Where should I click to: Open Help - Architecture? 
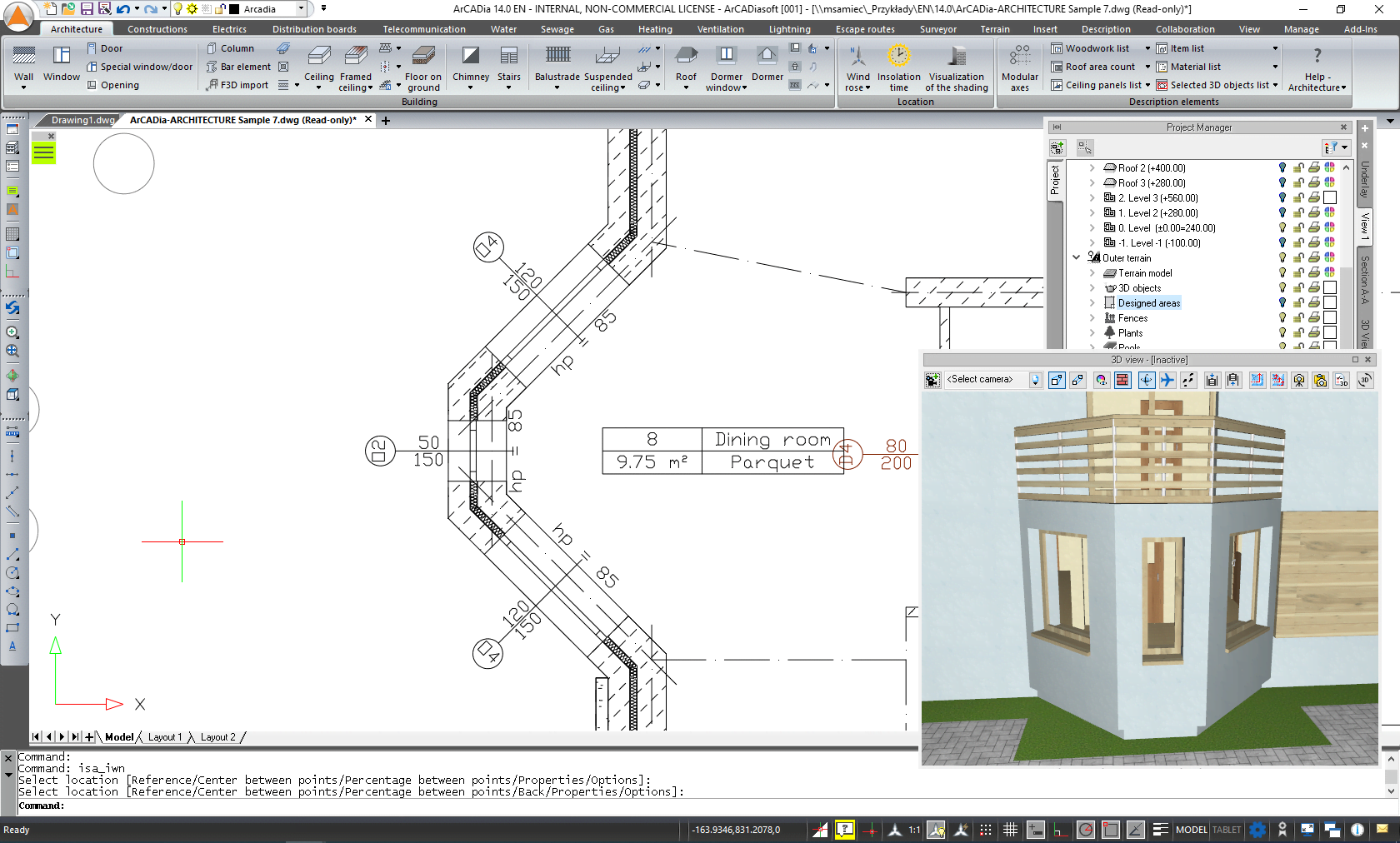pos(1317,67)
